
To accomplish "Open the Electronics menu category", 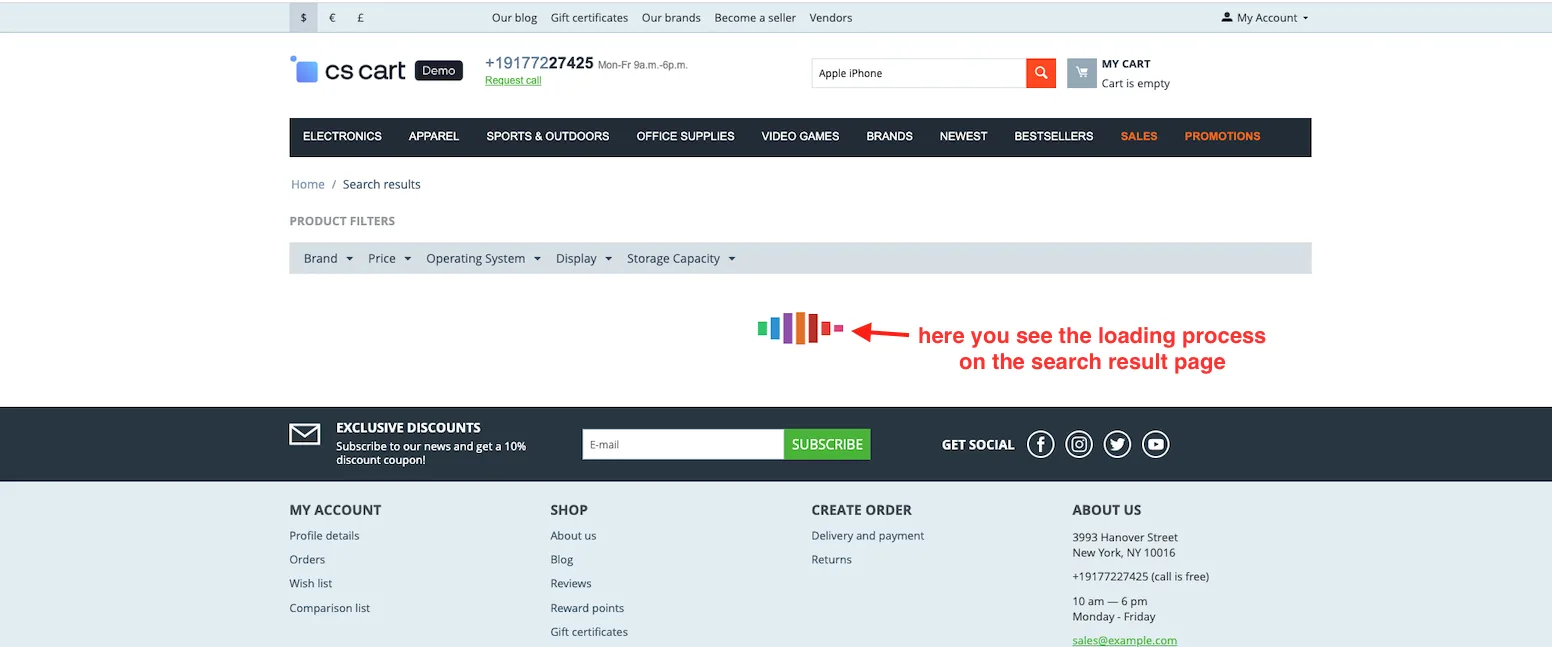I will (x=342, y=136).
